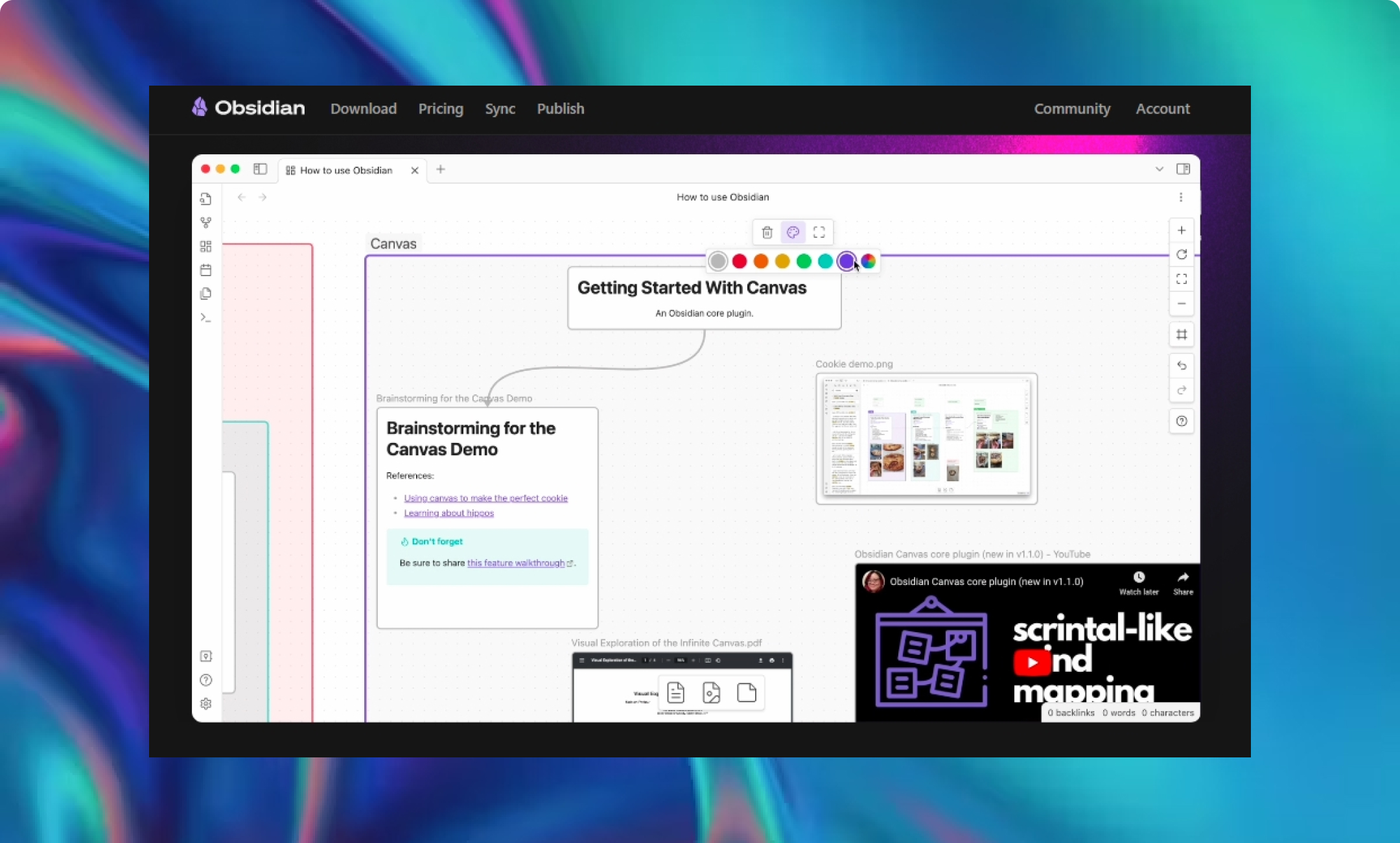1400x843 pixels.
Task: Open the graph view ribbon icon
Action: click(205, 223)
